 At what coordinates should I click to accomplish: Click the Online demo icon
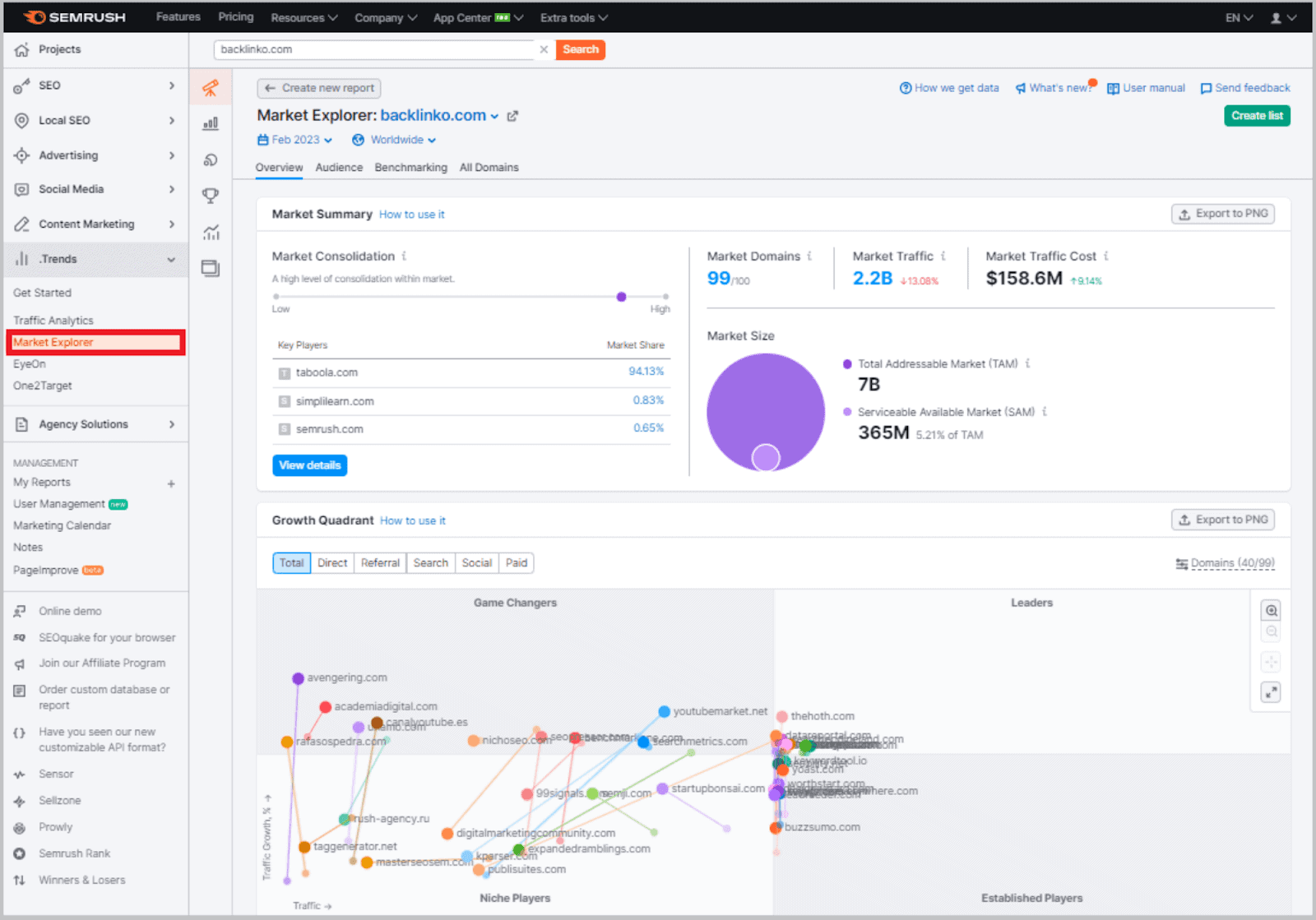[20, 611]
